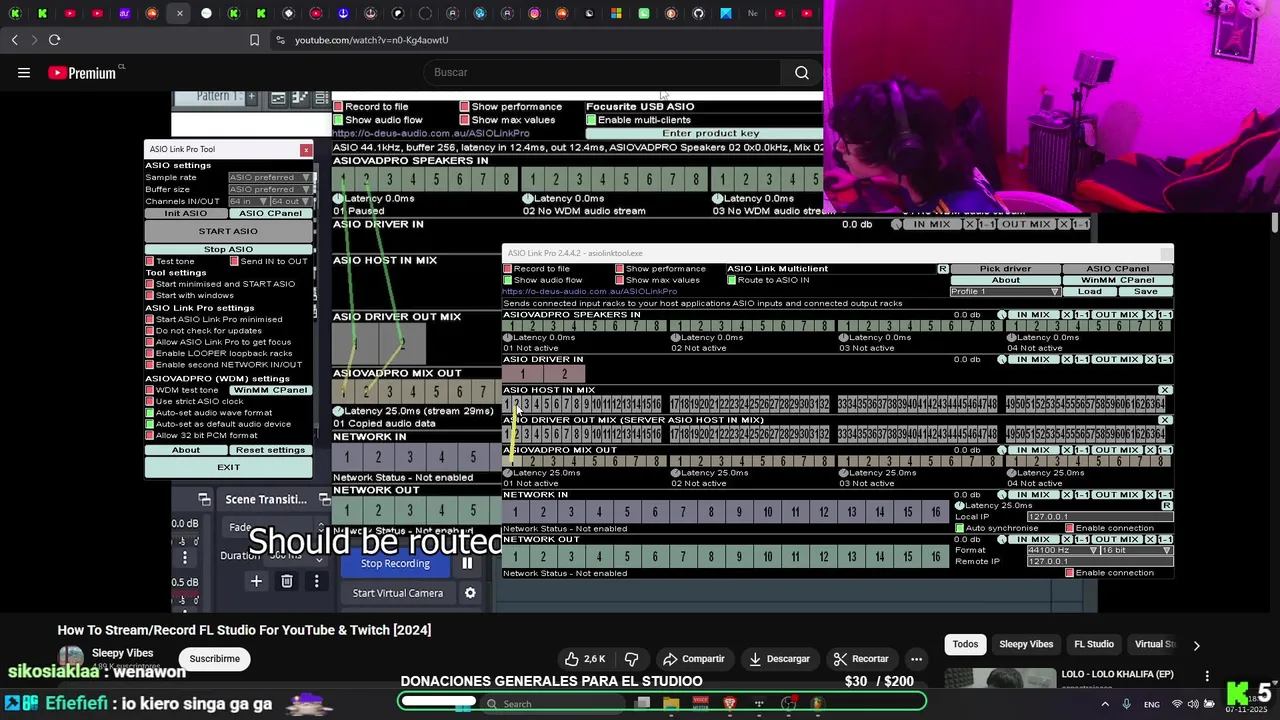
Task: Adjust the ASIOVADPRO SPEAKERS IN volume knob
Action: pos(1002,315)
